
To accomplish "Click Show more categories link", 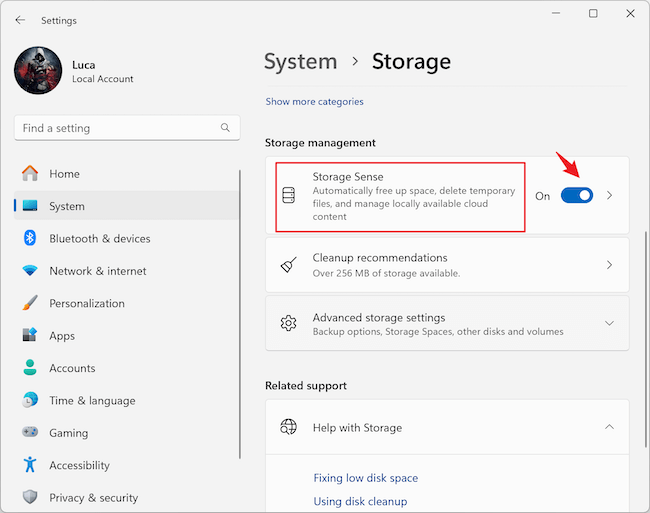I will (314, 102).
